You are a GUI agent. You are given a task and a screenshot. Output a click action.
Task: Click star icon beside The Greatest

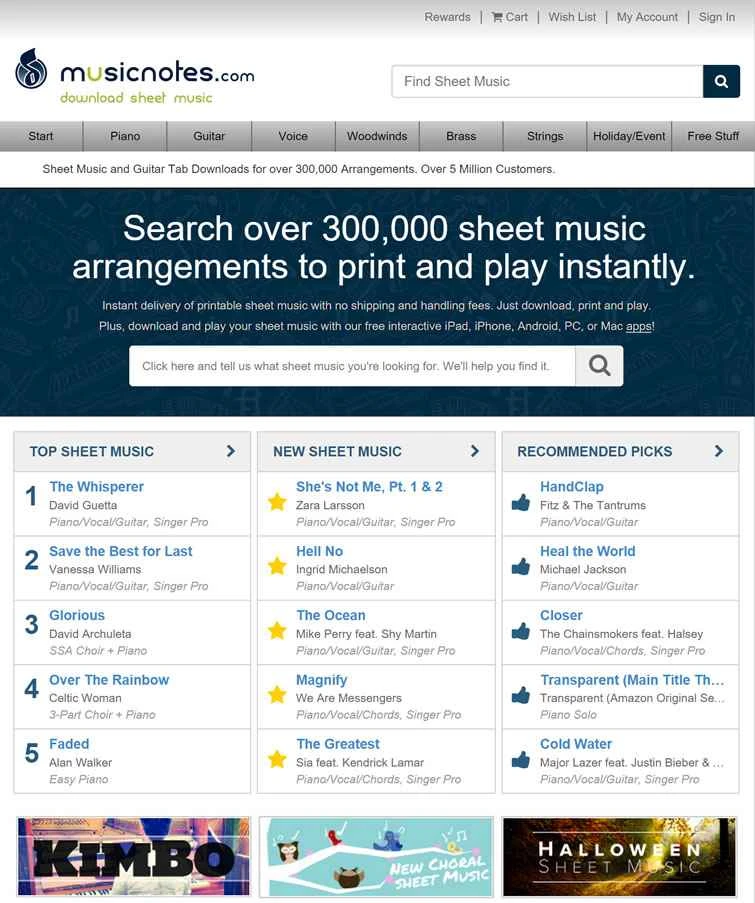tap(277, 759)
